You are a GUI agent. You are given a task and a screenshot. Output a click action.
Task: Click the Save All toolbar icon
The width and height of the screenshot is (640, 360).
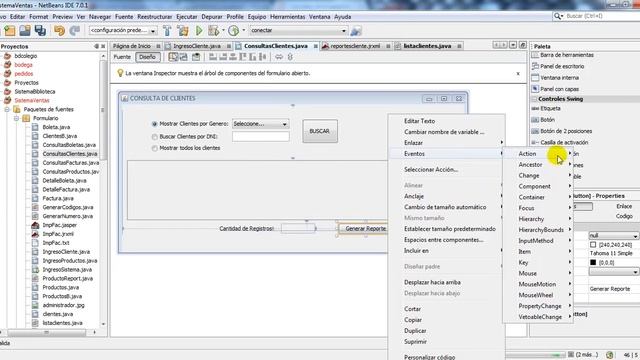tap(40, 31)
